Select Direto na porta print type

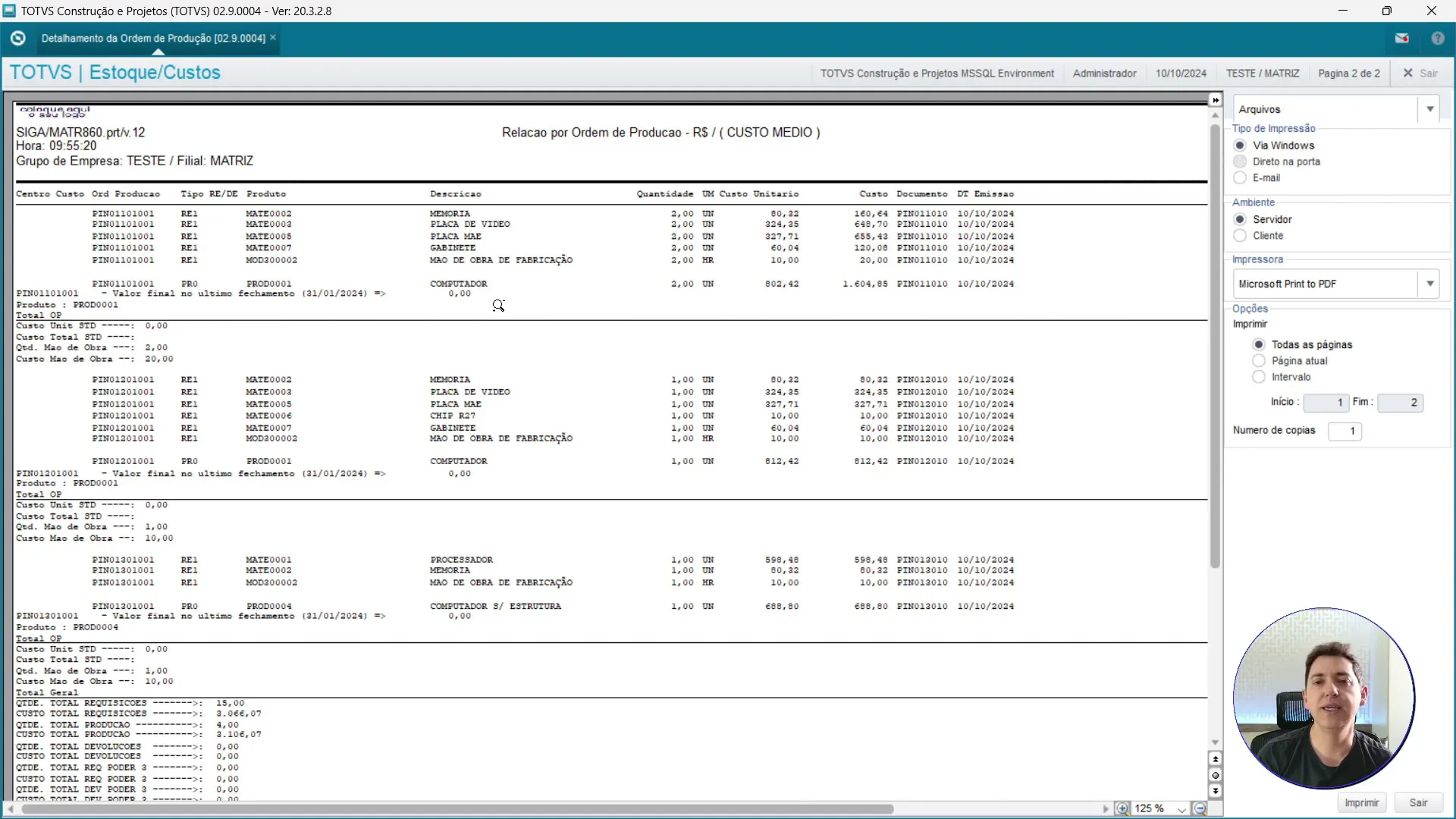[x=1240, y=162]
